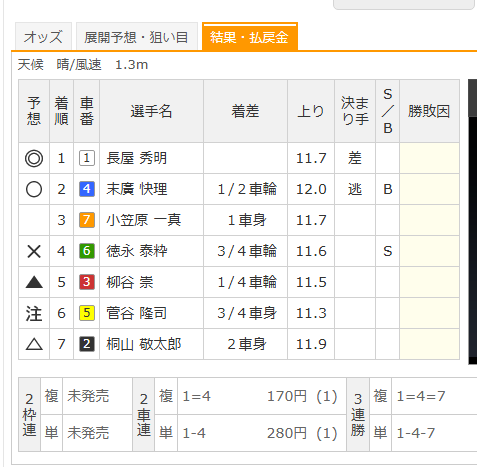Image resolution: width=477 pixels, height=467 pixels.
Task: Click yellow car number 5 badge
Action: pyautogui.click(x=87, y=313)
